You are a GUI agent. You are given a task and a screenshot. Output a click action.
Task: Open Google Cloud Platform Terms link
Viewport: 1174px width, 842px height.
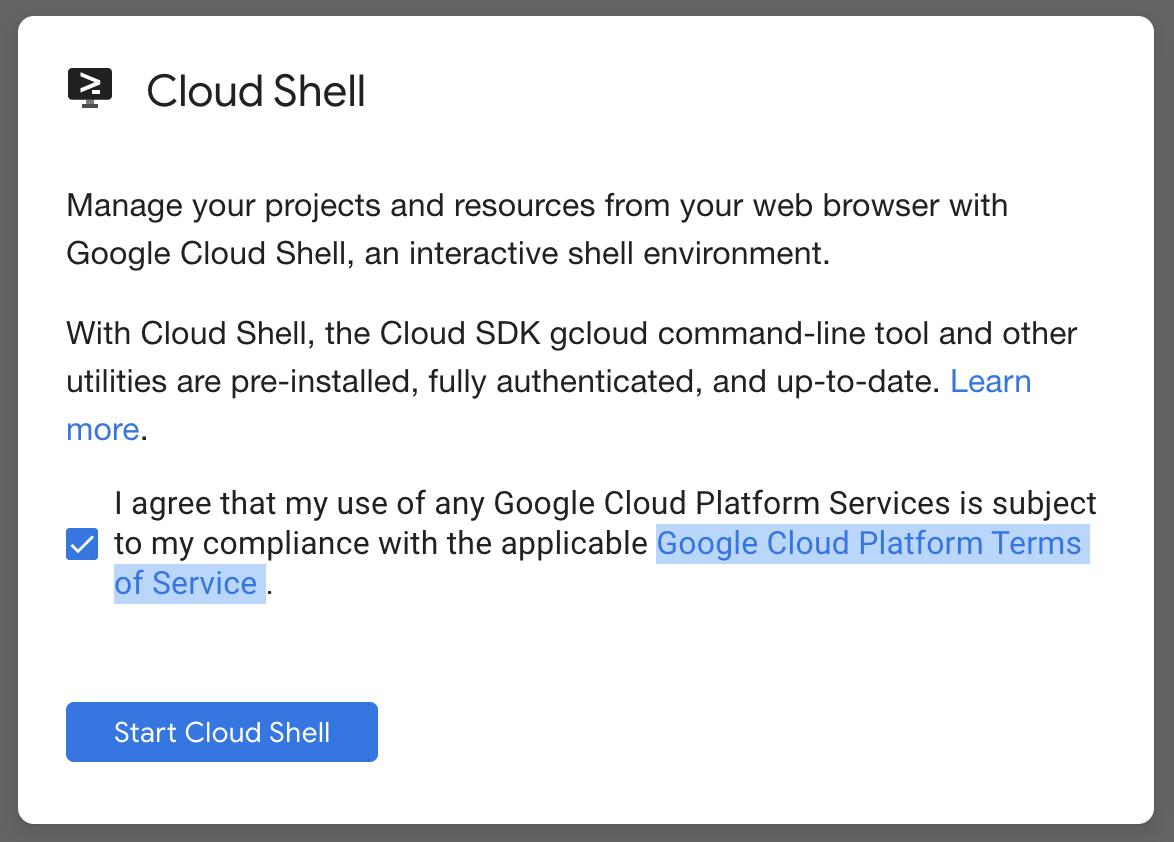coord(868,544)
